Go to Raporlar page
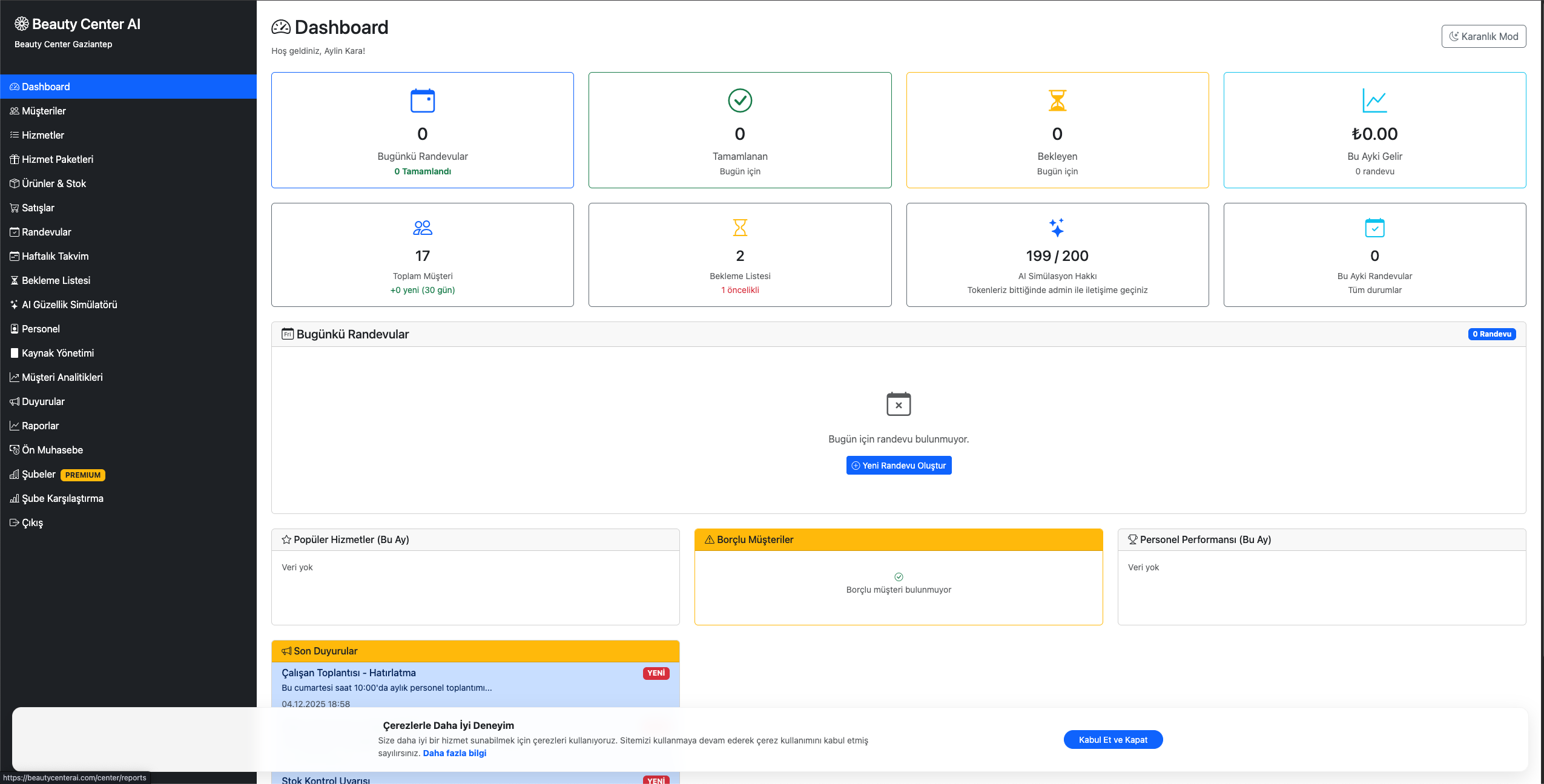Viewport: 1544px width, 784px height. click(40, 426)
